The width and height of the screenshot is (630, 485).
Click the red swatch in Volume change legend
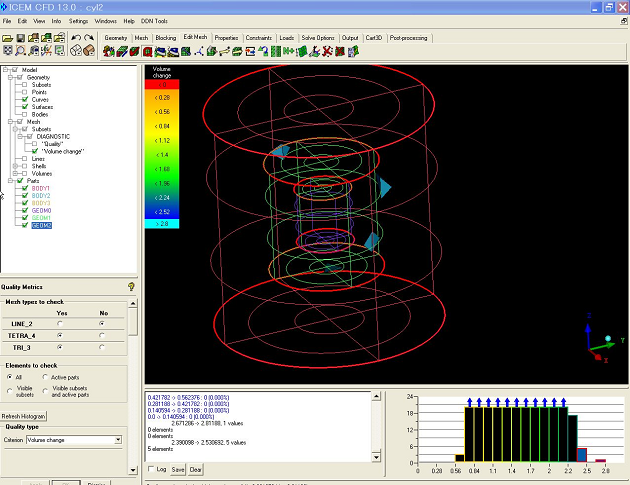(x=163, y=85)
